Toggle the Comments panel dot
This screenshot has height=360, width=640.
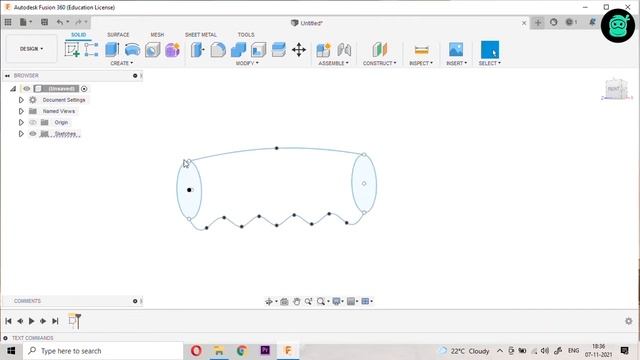135,301
